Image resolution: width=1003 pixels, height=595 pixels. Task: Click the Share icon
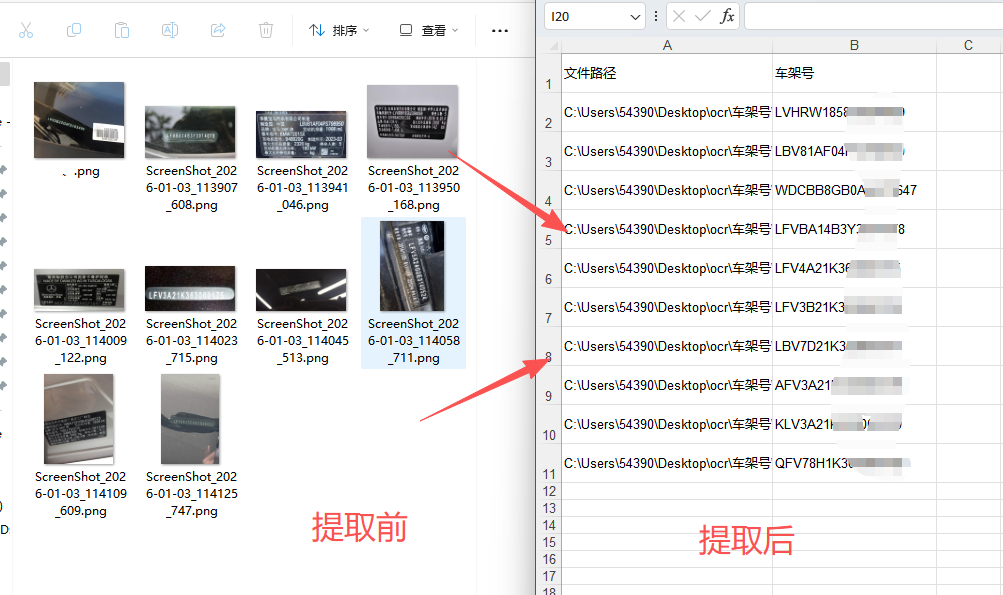pos(217,30)
